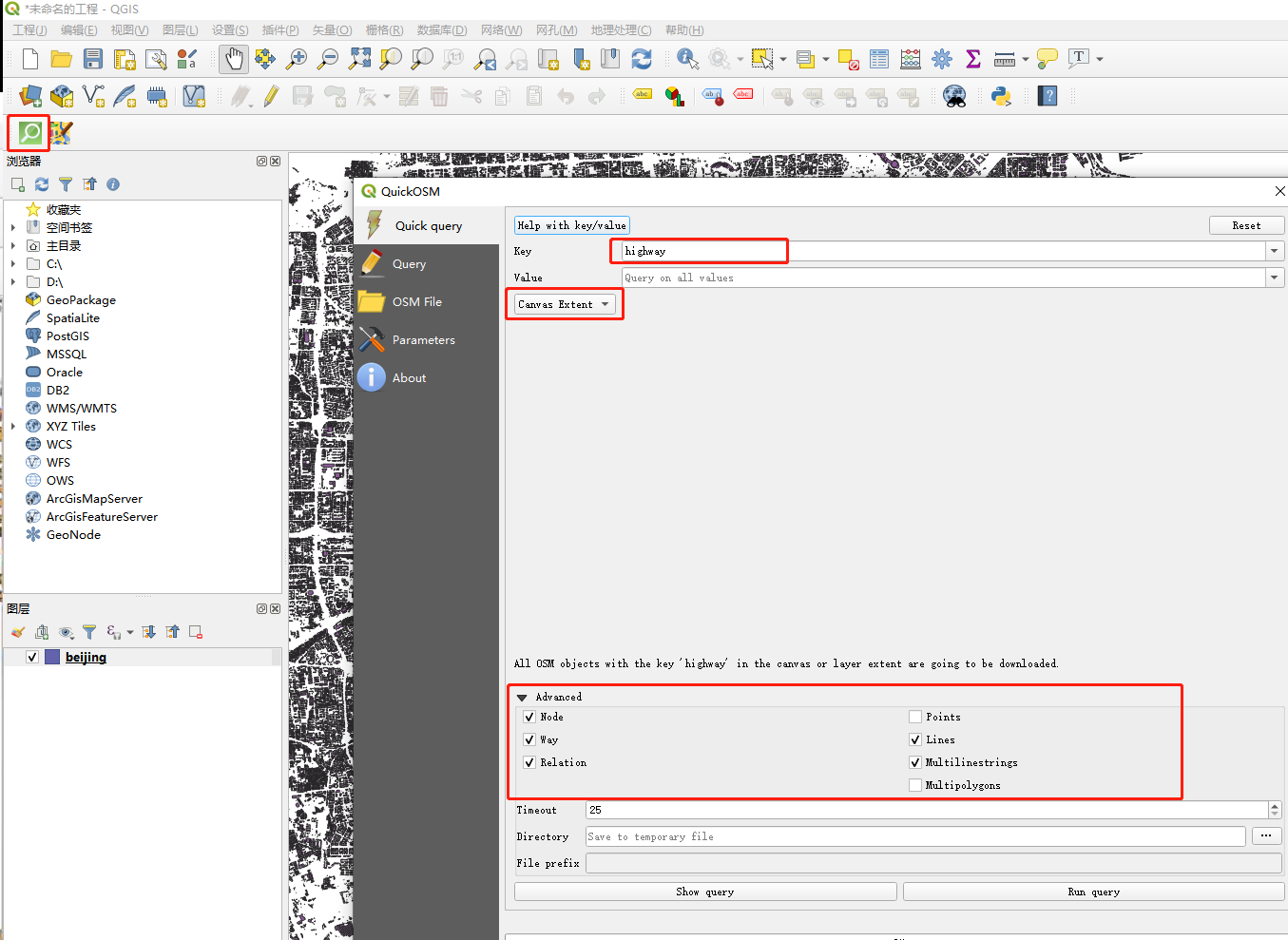
Task: Click the Timeout spin box arrows
Action: tap(1275, 810)
